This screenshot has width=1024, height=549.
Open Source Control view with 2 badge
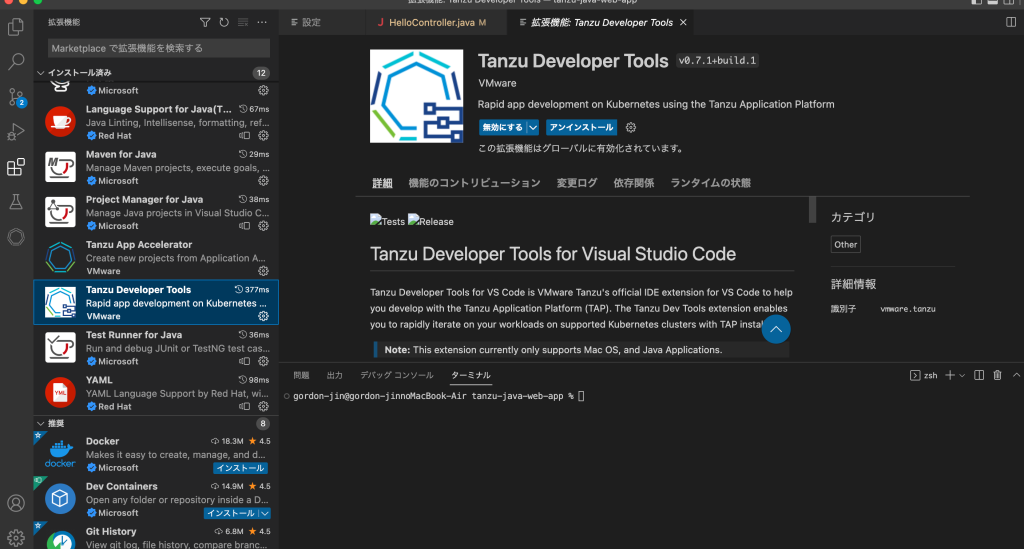point(16,96)
